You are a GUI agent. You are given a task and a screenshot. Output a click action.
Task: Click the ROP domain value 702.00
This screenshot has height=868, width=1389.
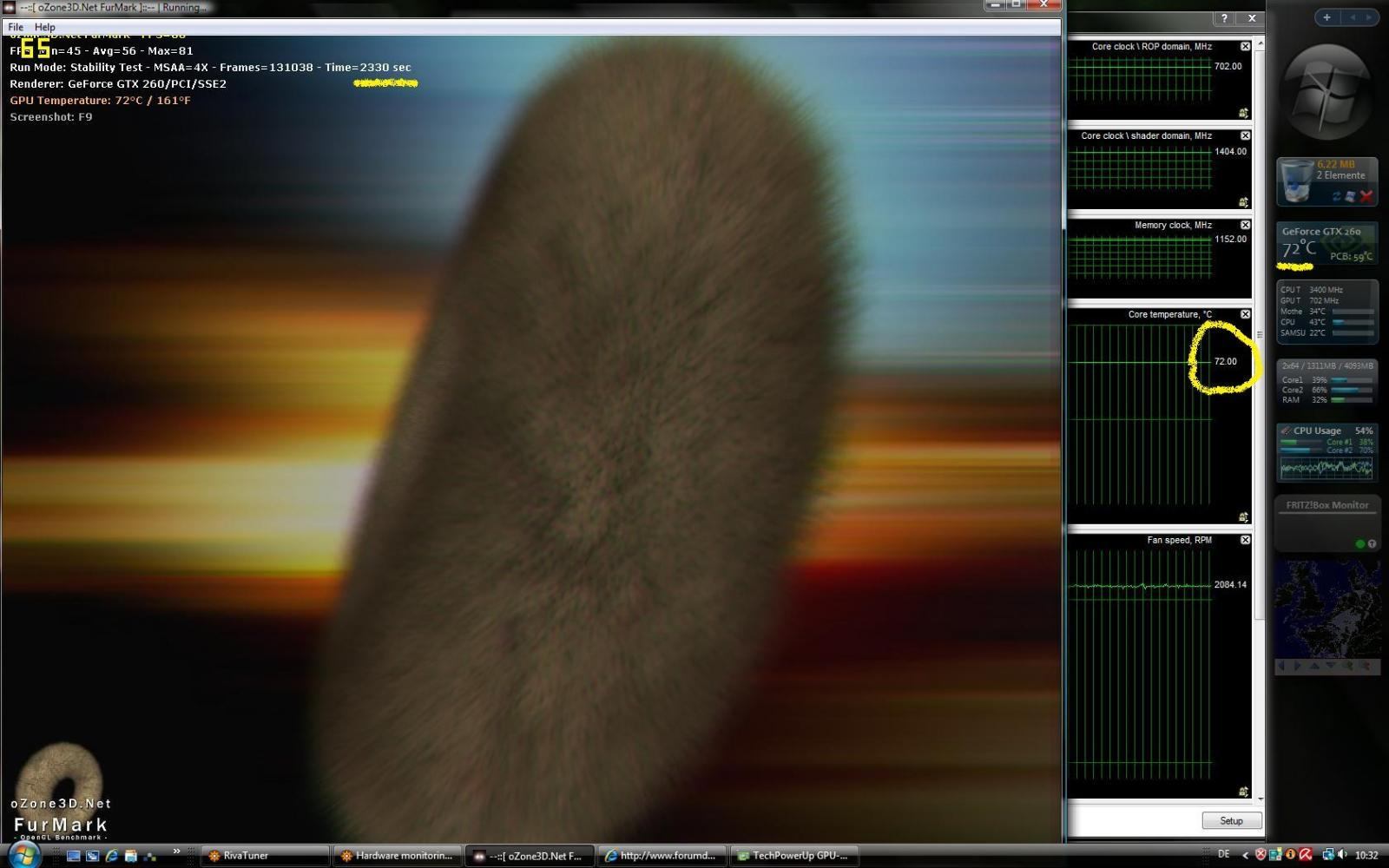click(1228, 66)
